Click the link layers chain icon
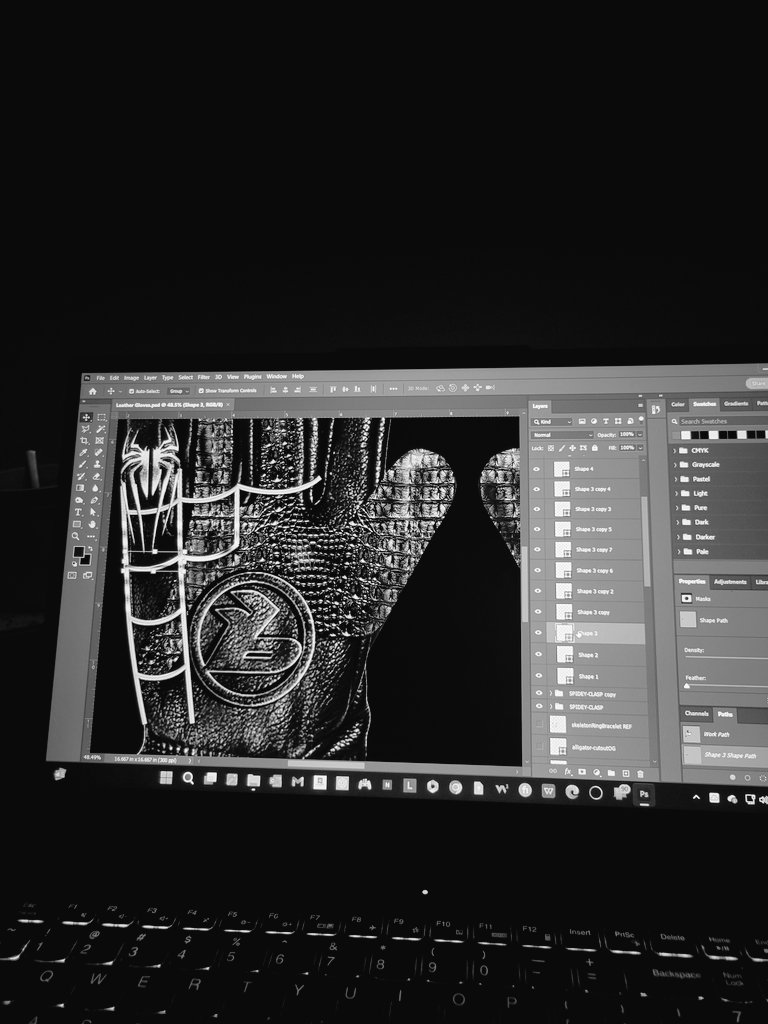 pos(553,771)
